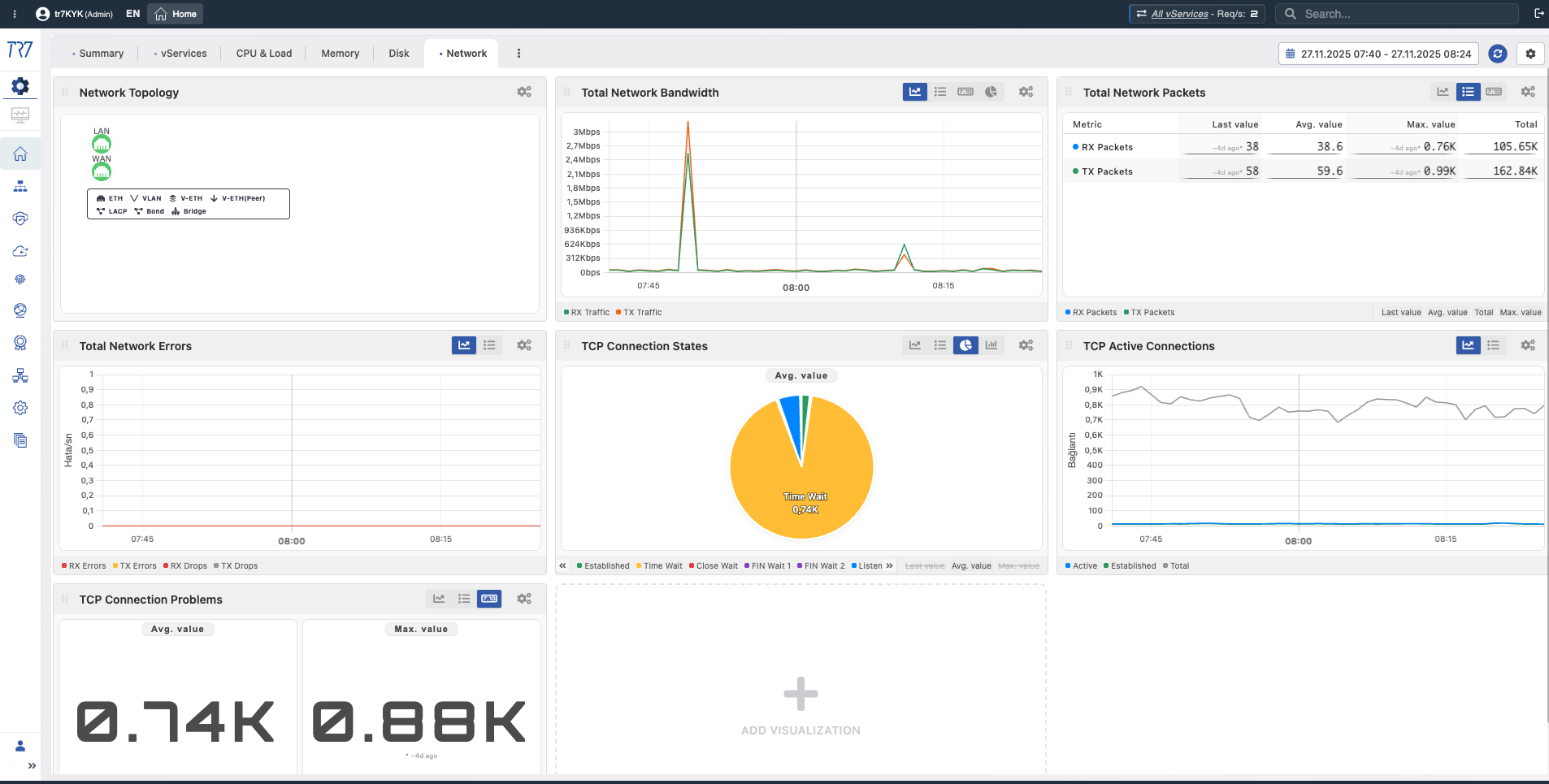Open Total Network Packets settings gears
The image size is (1549, 784).
coord(1528,92)
